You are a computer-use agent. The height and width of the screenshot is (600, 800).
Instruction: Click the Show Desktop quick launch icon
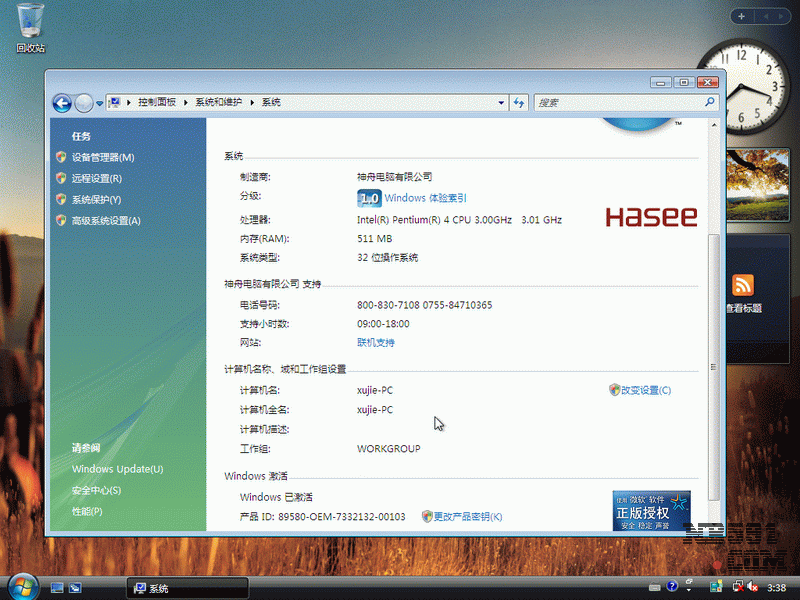pyautogui.click(x=57, y=587)
